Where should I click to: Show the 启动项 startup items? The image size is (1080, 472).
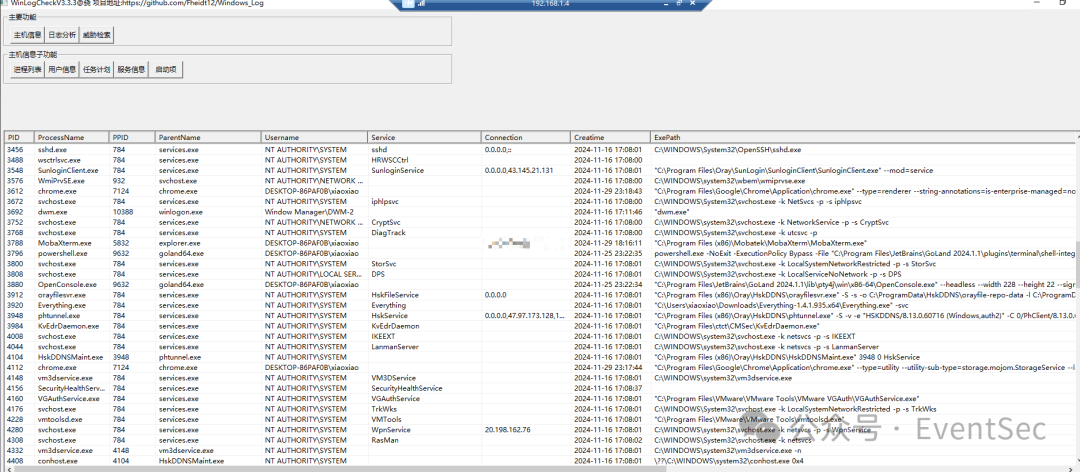pyautogui.click(x=166, y=70)
